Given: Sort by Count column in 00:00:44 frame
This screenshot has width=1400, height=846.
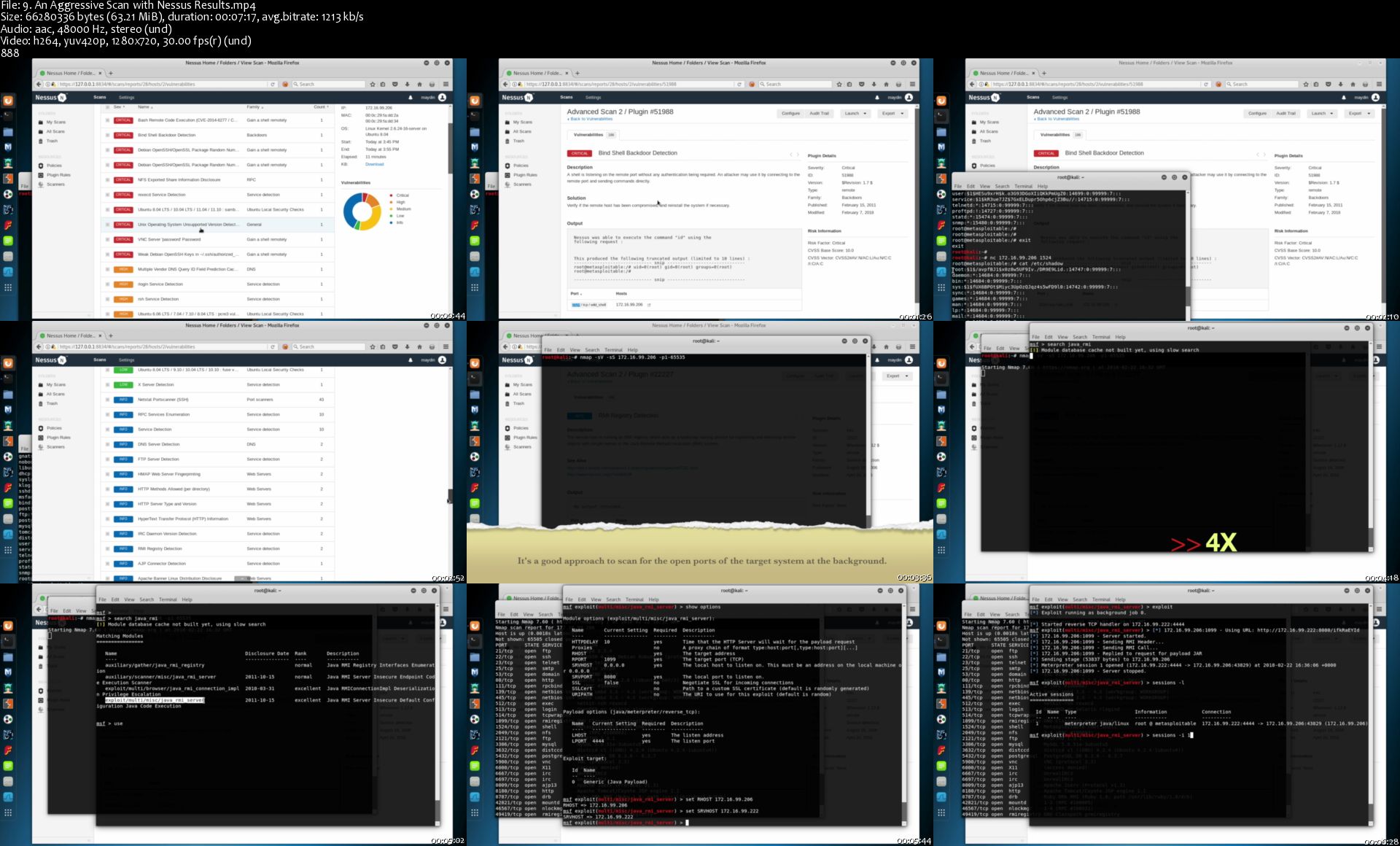Looking at the screenshot, I should (321, 107).
